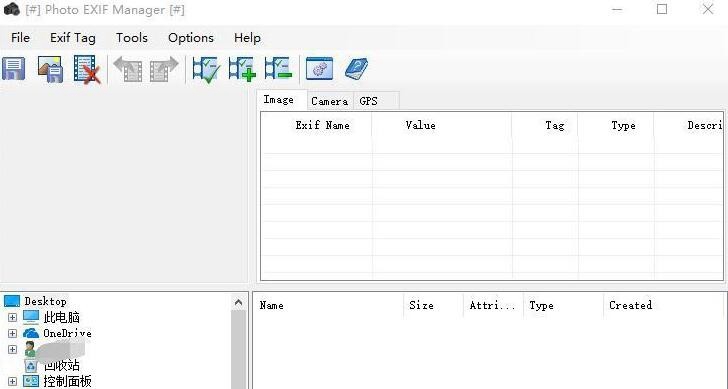Click the green checkmark tag list icon
Viewport: 728px width, 389px height.
click(206, 70)
